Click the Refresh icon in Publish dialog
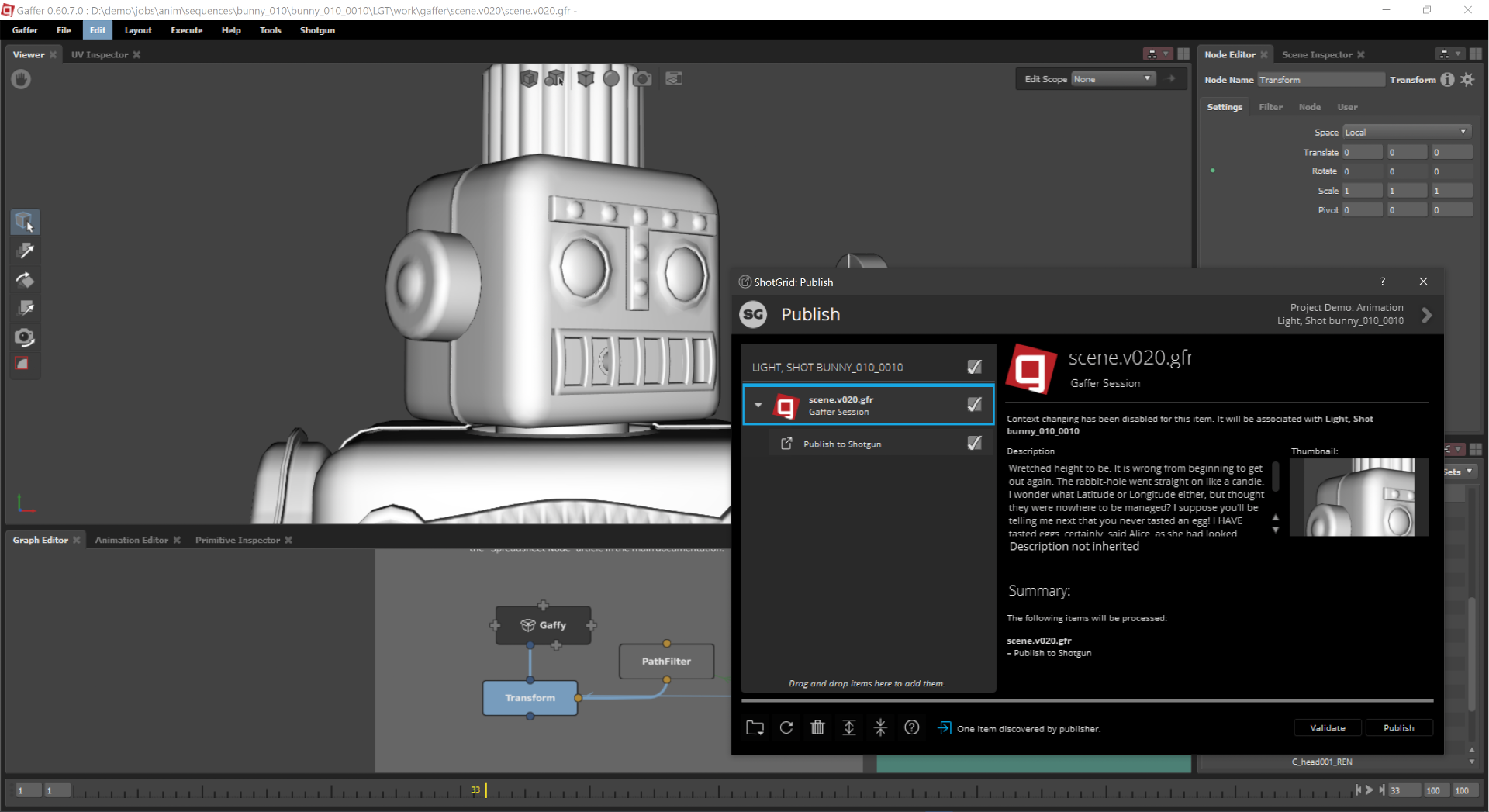Screen dimensions: 1489x812 tap(786, 727)
